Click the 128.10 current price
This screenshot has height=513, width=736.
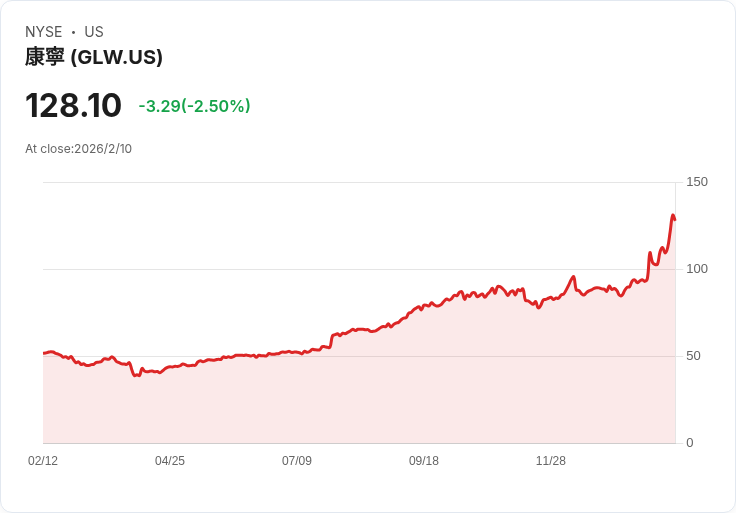[73, 105]
